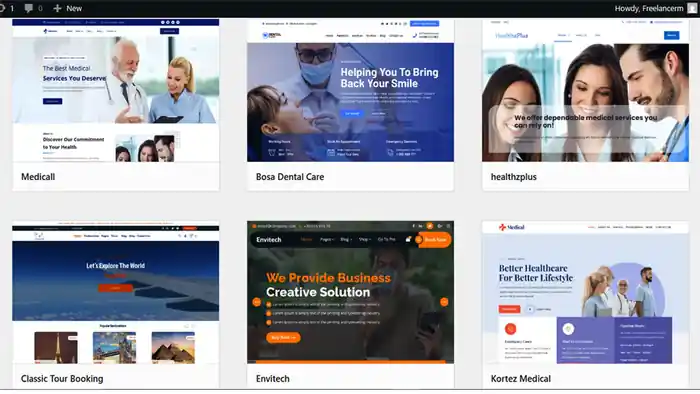Click the Medical logo in Kortez preview
Viewport: 700px width, 394px height.
[x=512, y=227]
